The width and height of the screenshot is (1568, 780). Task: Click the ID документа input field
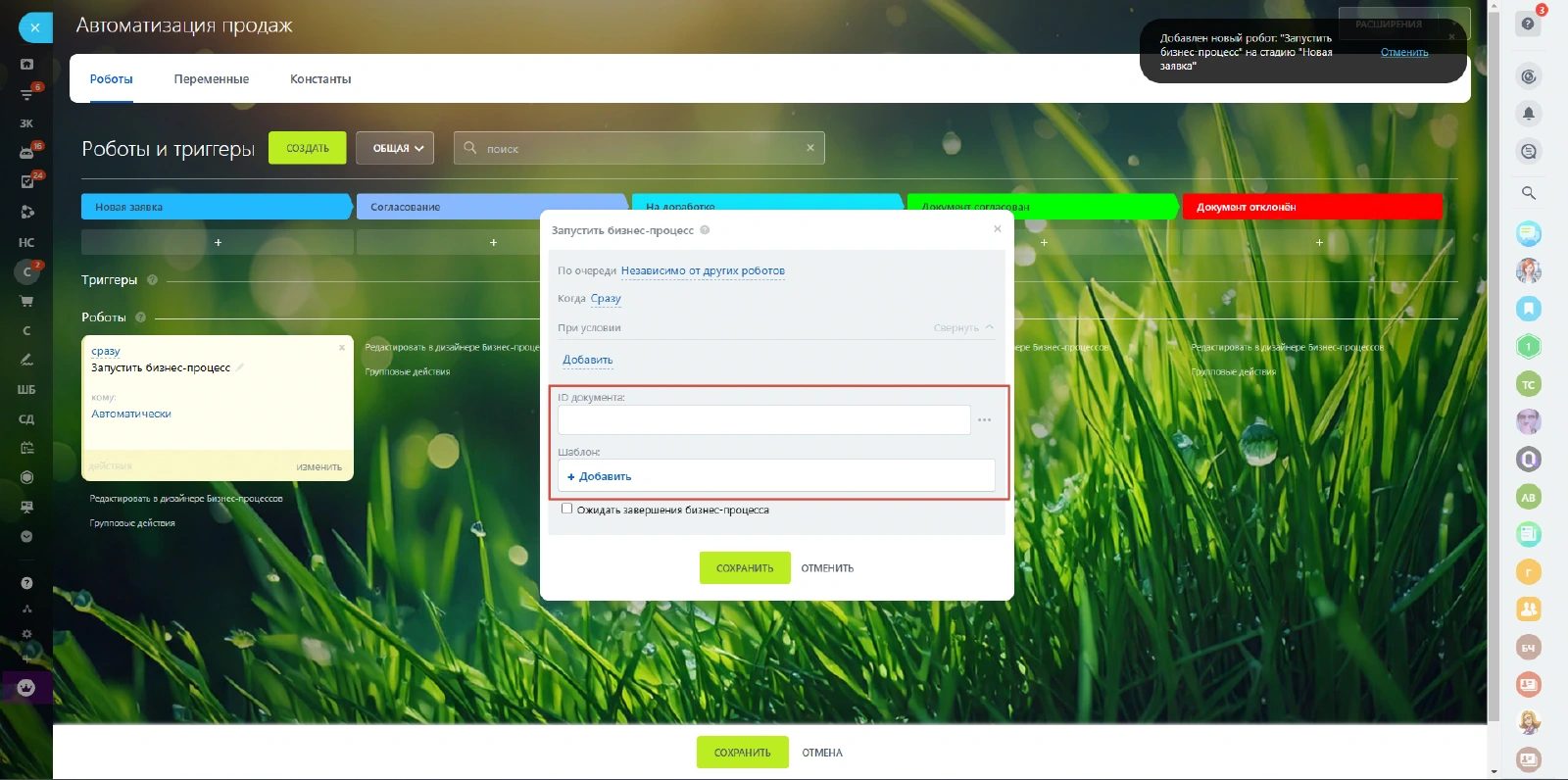click(x=763, y=420)
